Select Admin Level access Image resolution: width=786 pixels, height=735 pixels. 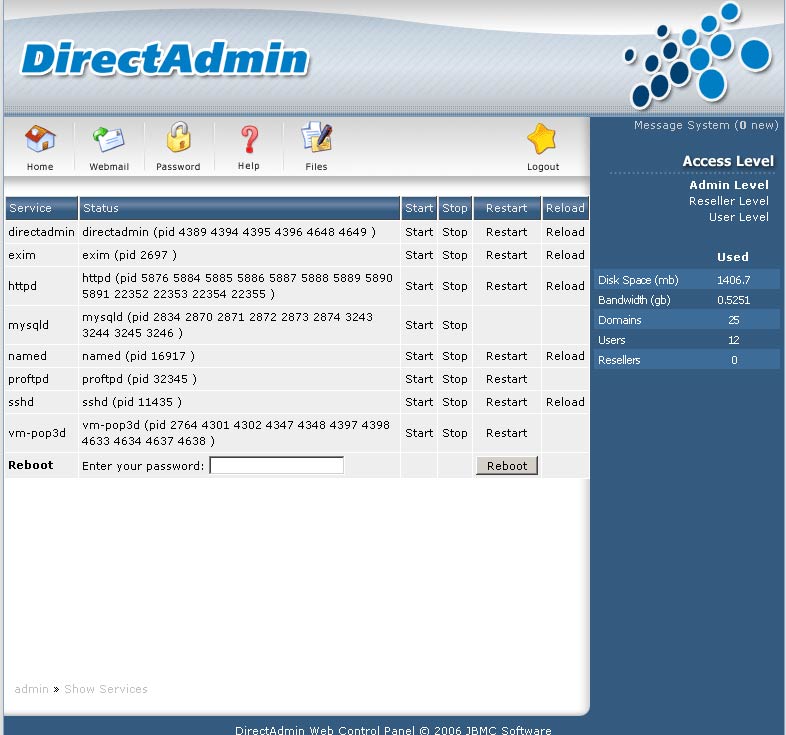pyautogui.click(x=728, y=185)
